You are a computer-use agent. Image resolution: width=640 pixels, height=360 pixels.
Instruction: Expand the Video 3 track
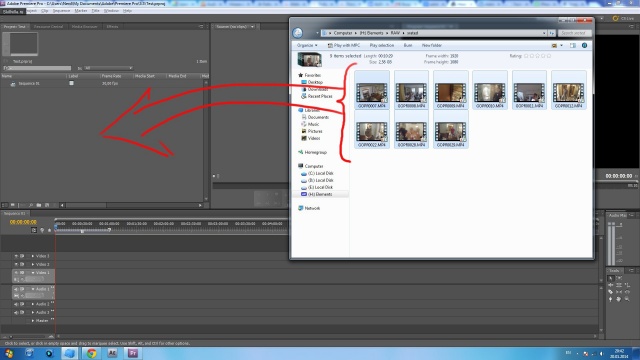point(33,256)
